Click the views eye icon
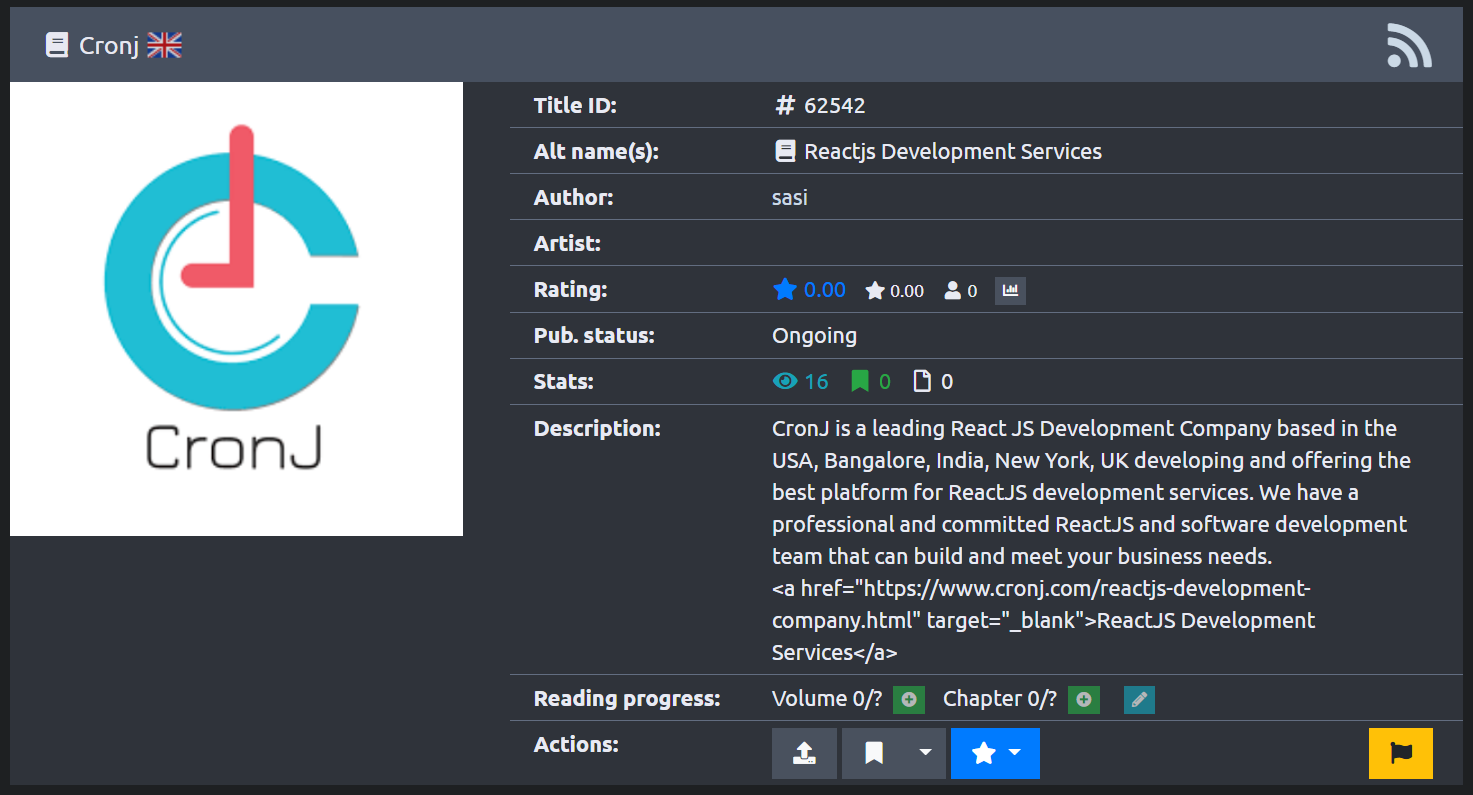Screen dimensions: 1473x795 coord(785,381)
